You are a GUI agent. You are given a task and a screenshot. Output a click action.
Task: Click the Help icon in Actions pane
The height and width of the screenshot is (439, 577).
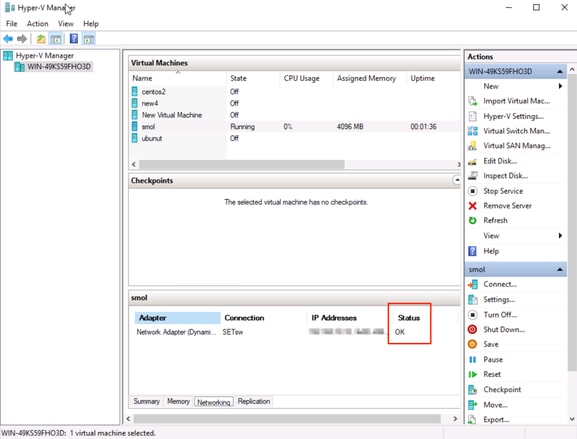[x=472, y=251]
